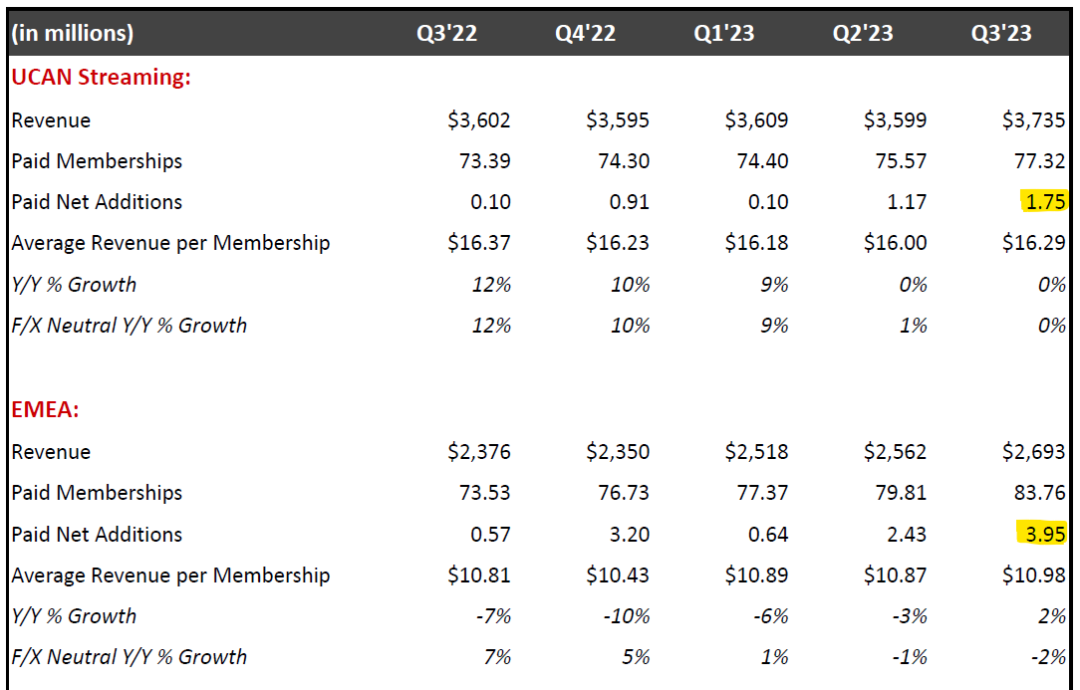Click the "(in millions)" header cell
Screen dimensions: 1080x690
pos(72,32)
